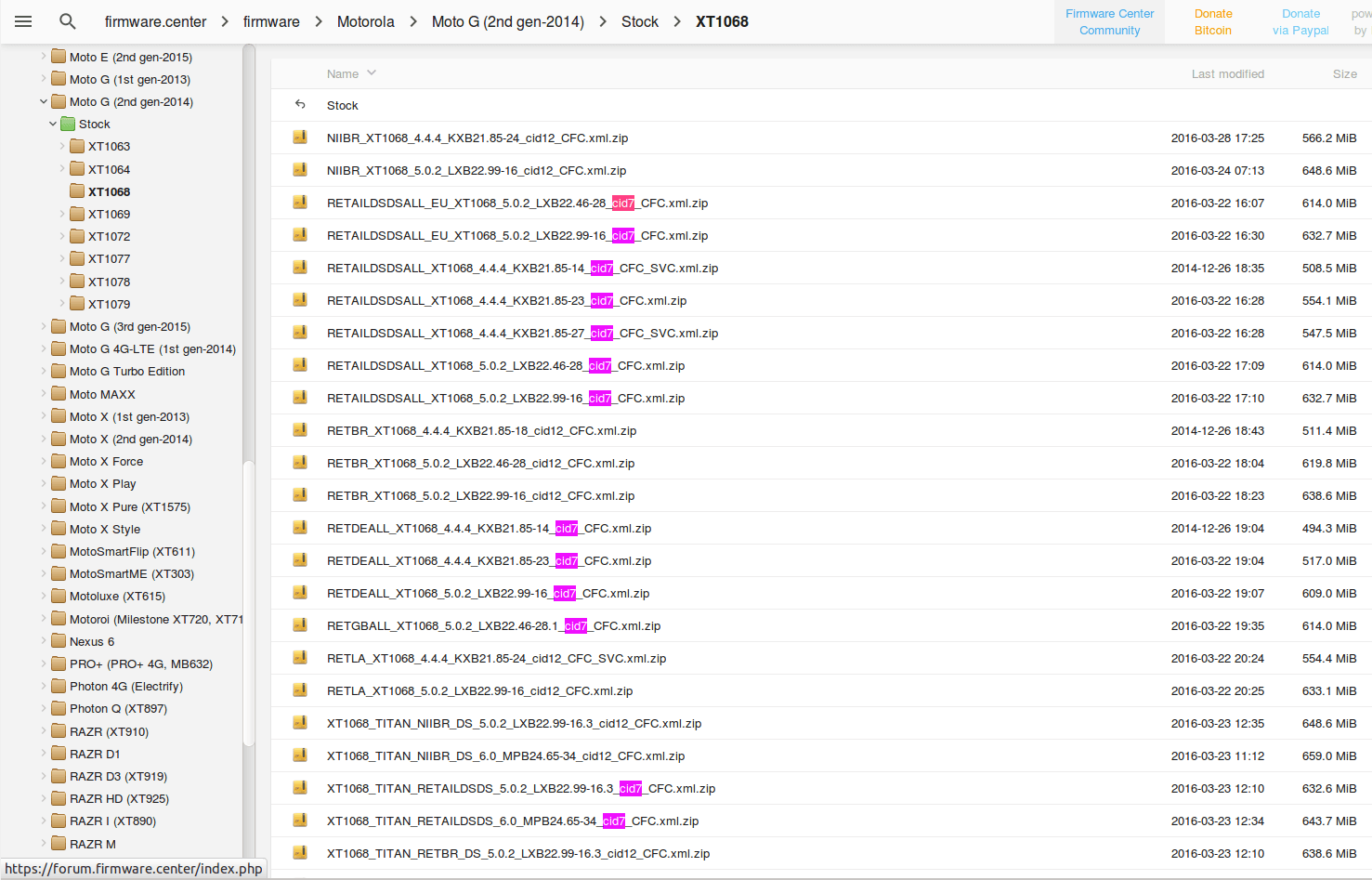Open Firmware Center Community link
Viewport: 1372px width, 880px height.
(x=1110, y=22)
